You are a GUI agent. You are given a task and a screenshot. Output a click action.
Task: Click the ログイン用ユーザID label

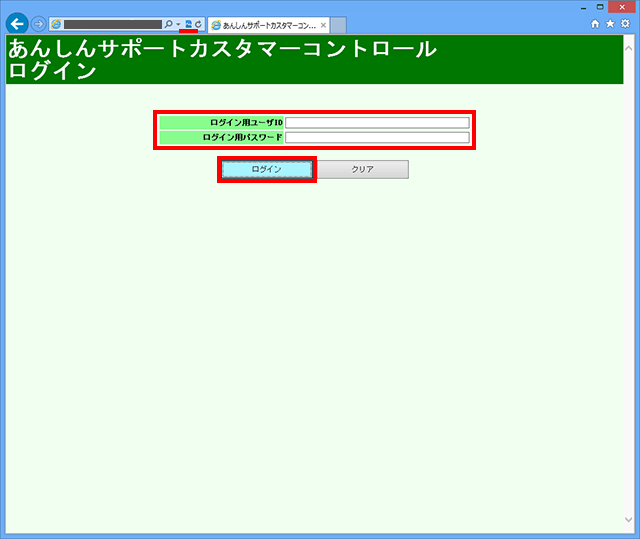coord(246,122)
